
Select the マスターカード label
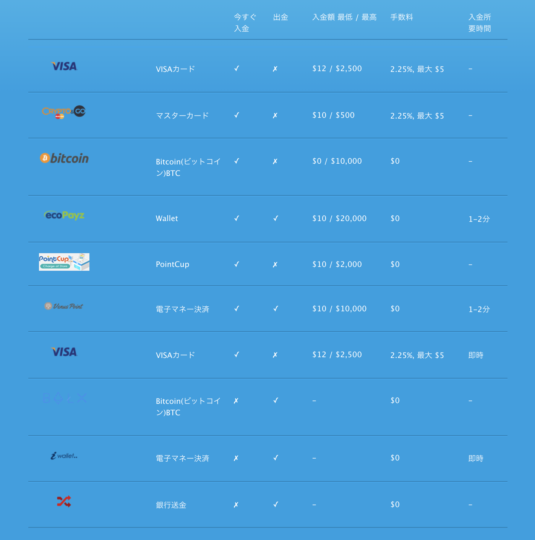[x=182, y=115]
